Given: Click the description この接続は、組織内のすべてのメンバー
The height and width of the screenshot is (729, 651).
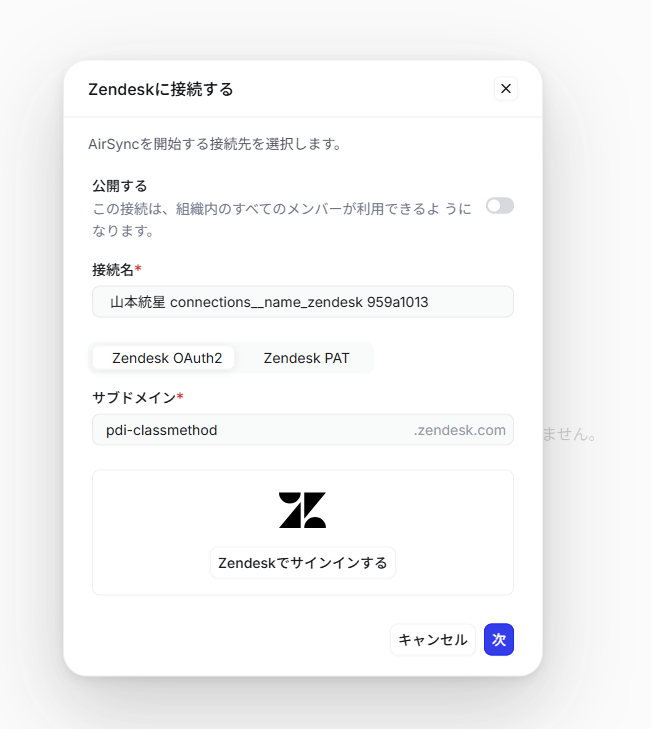Looking at the screenshot, I should 282,219.
